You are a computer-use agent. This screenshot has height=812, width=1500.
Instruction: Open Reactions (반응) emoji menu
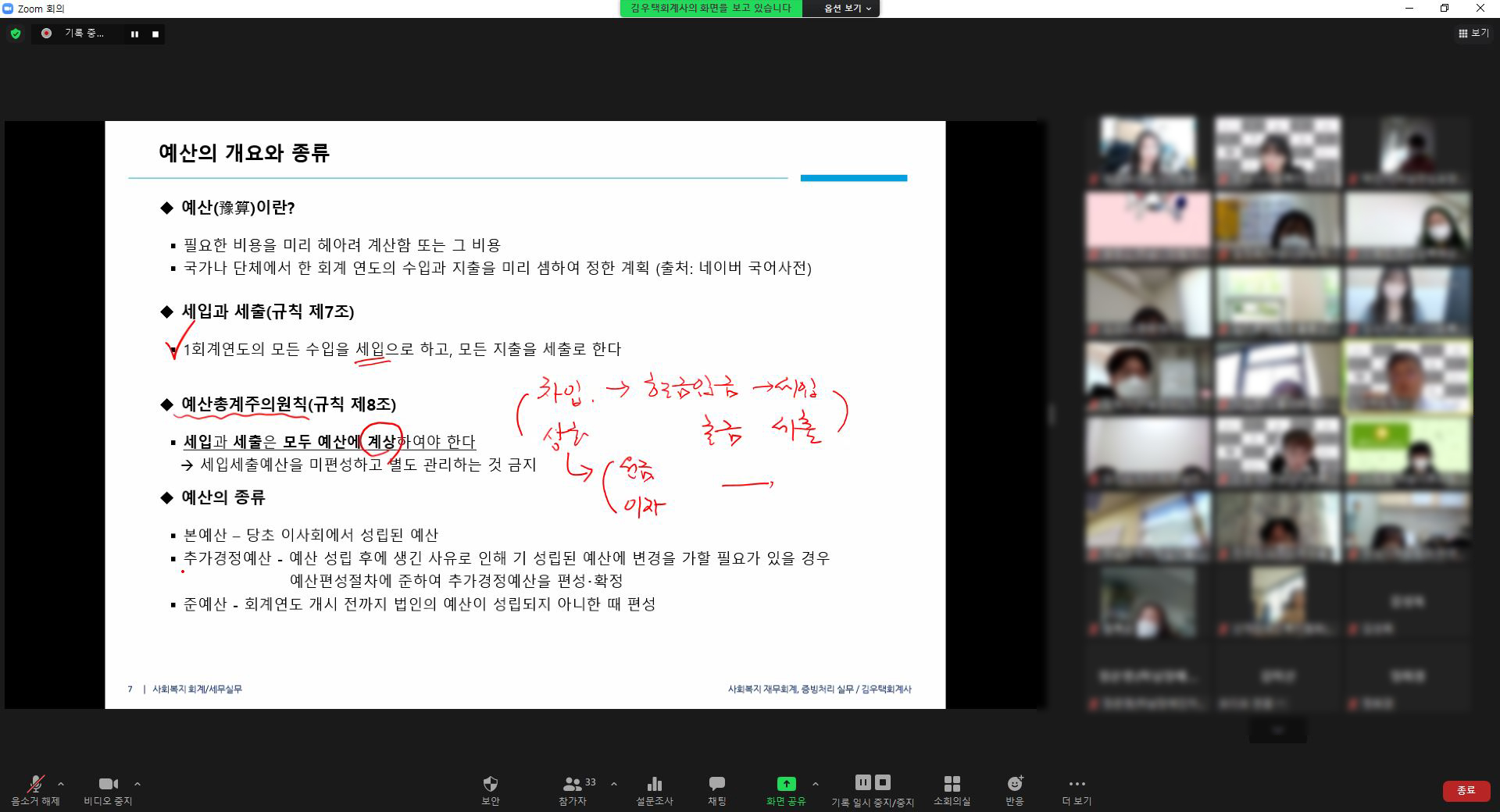pyautogui.click(x=1014, y=784)
